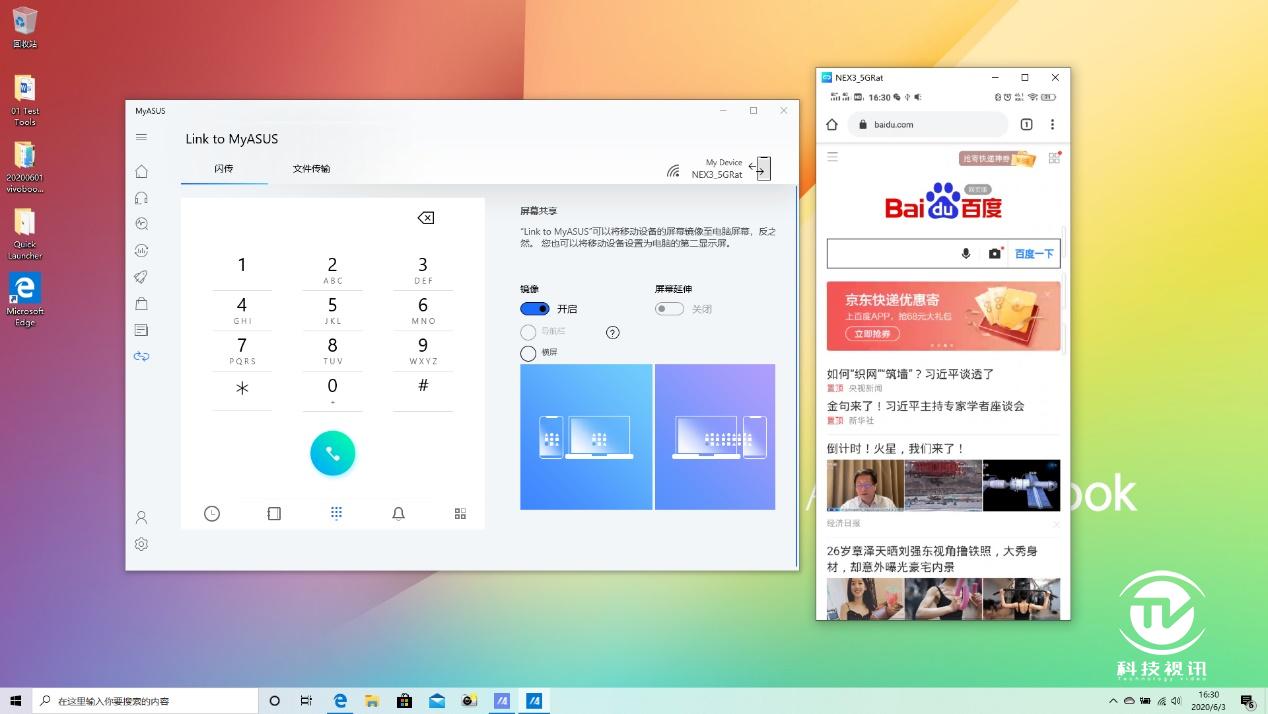Open customer support headset icon in sidebar

142,197
